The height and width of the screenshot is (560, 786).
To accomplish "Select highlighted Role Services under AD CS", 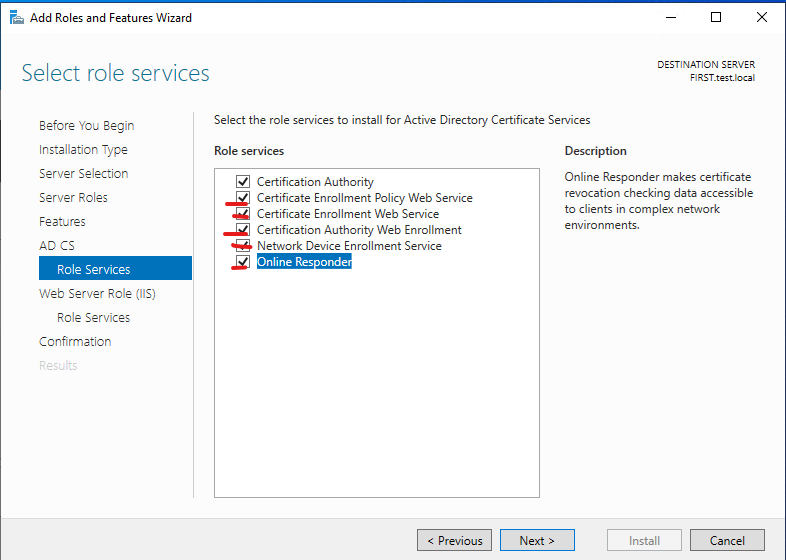I will [115, 268].
